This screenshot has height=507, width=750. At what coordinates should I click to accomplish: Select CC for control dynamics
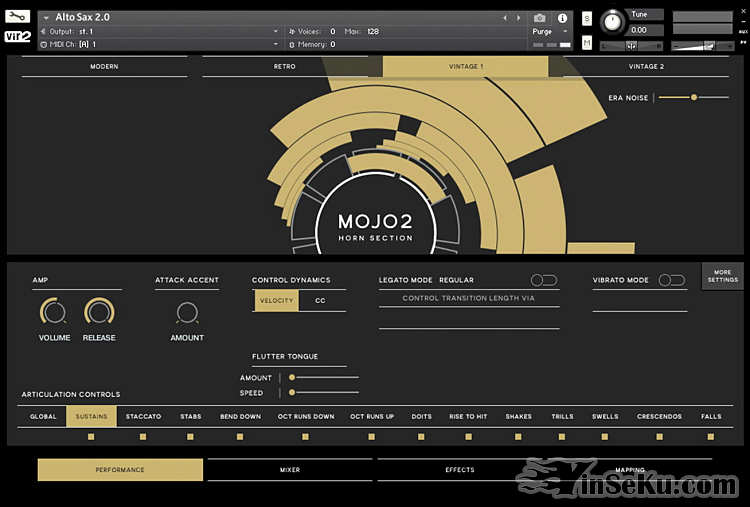[320, 301]
